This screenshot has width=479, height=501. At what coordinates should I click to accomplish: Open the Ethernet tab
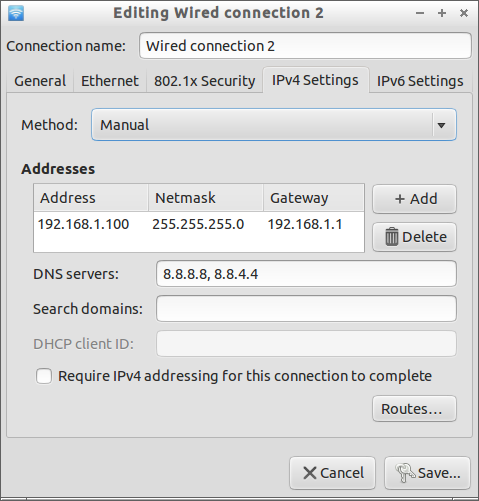(x=110, y=81)
